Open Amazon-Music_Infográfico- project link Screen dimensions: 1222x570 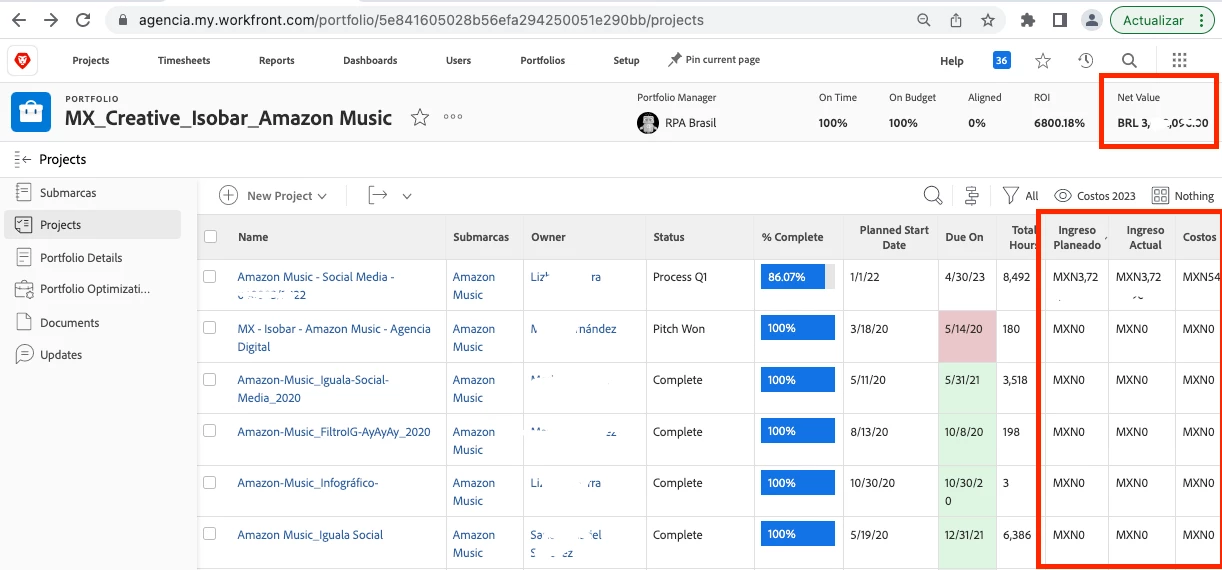(308, 483)
